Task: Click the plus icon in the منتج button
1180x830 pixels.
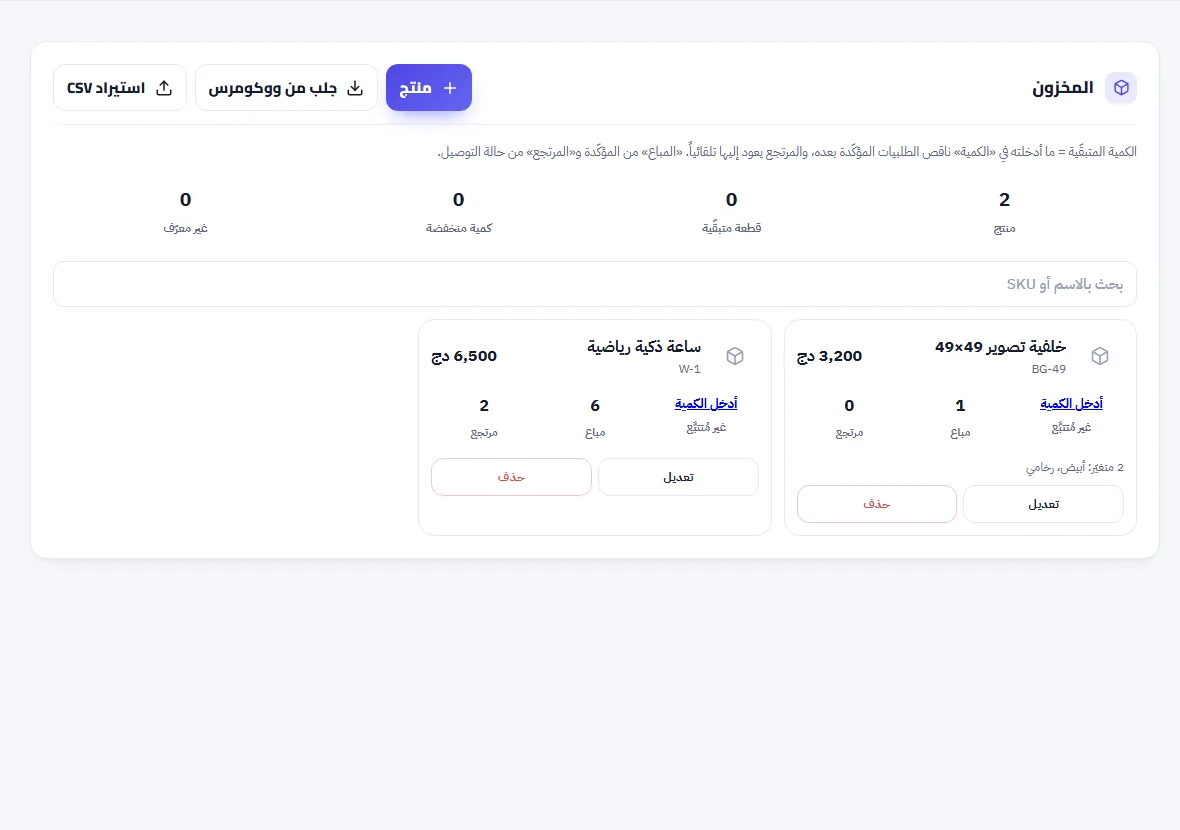Action: [x=450, y=88]
